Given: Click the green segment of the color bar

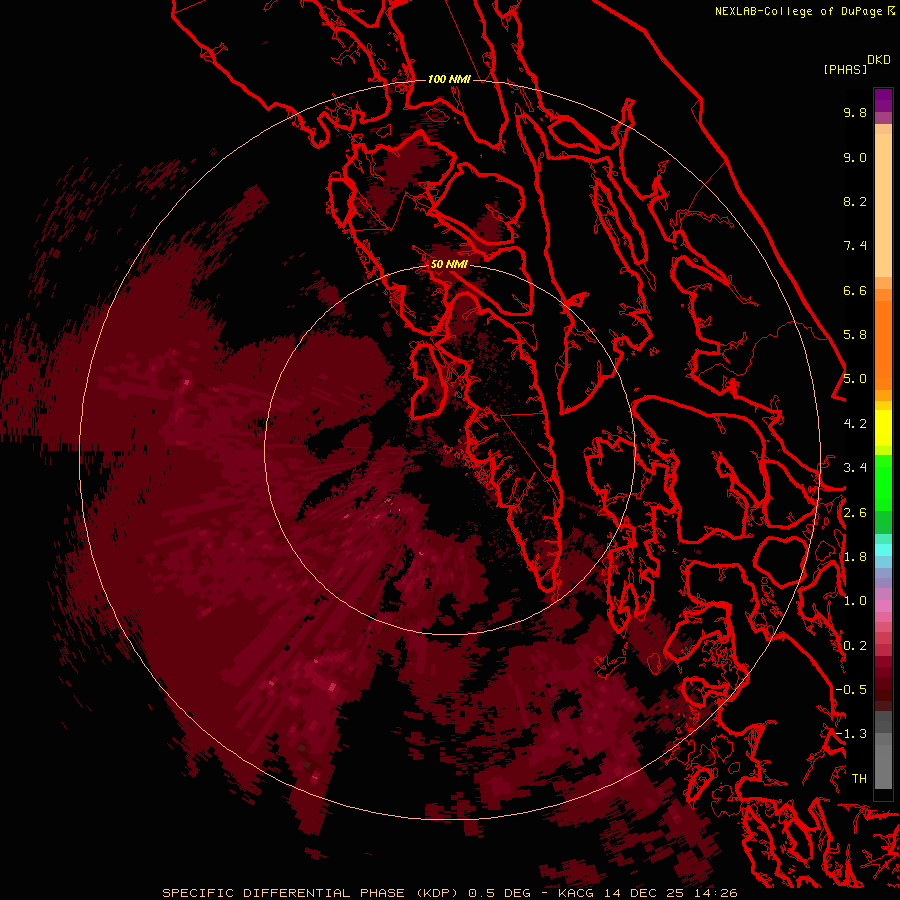Looking at the screenshot, I should click(x=883, y=482).
